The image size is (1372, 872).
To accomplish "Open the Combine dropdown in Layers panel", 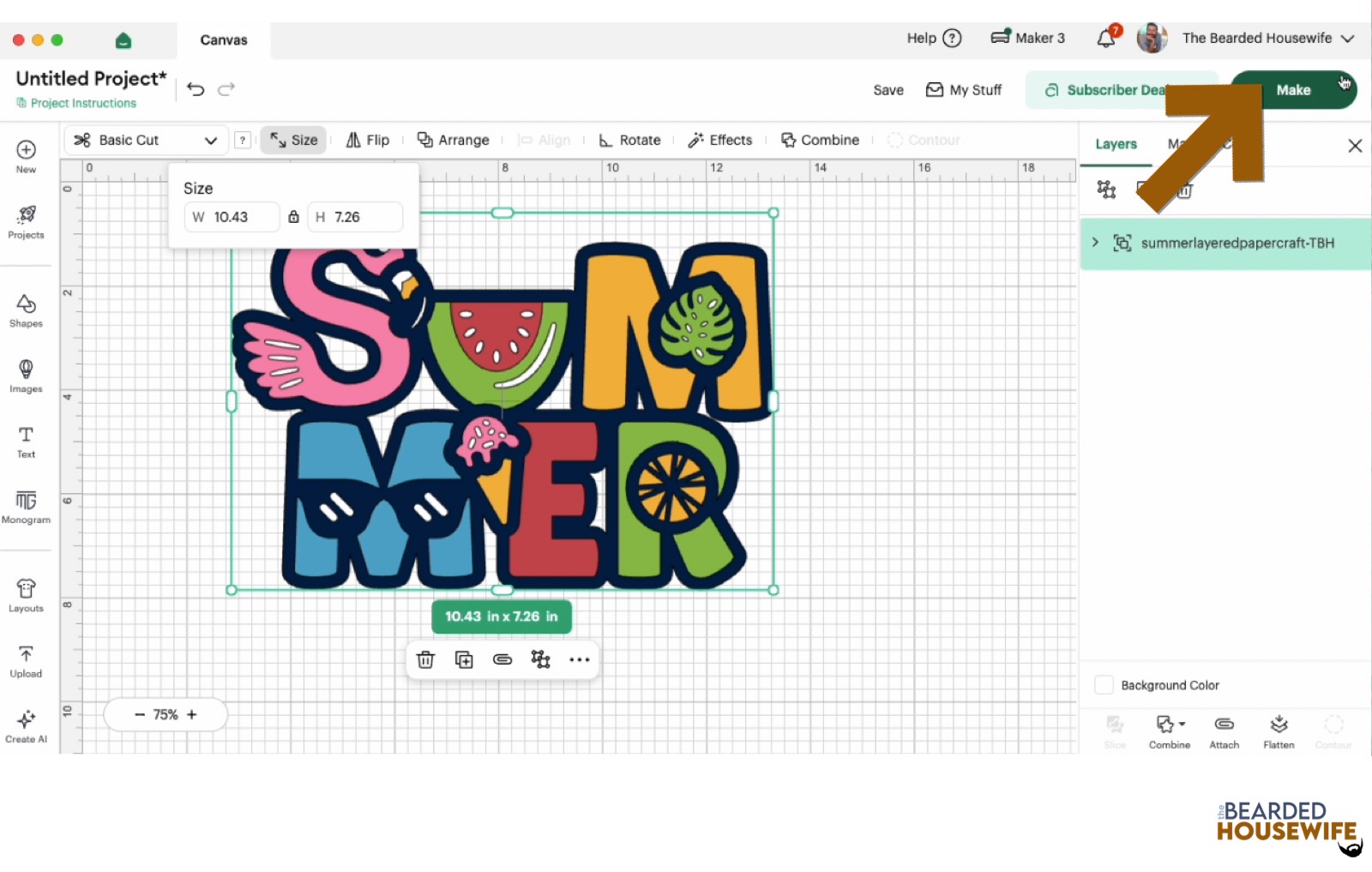I will click(1170, 731).
